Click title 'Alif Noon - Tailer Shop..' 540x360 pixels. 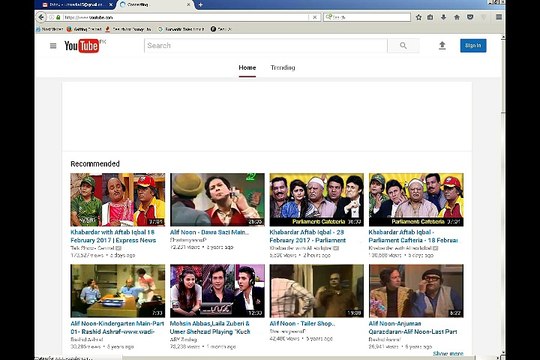(302, 323)
